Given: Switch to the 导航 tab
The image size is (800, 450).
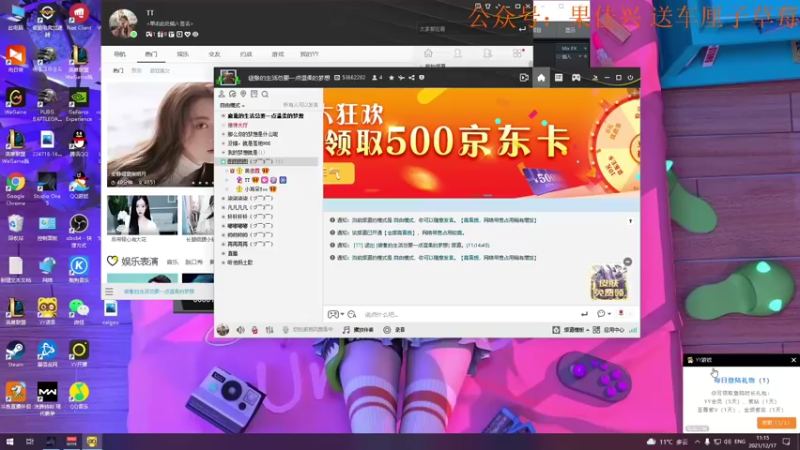Looking at the screenshot, I should (119, 54).
